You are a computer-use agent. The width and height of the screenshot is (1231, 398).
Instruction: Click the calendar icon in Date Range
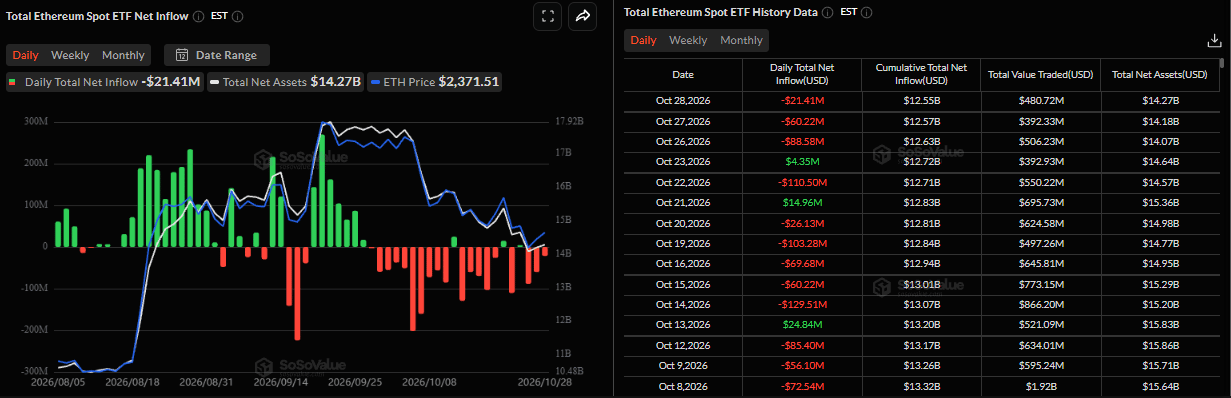(182, 55)
